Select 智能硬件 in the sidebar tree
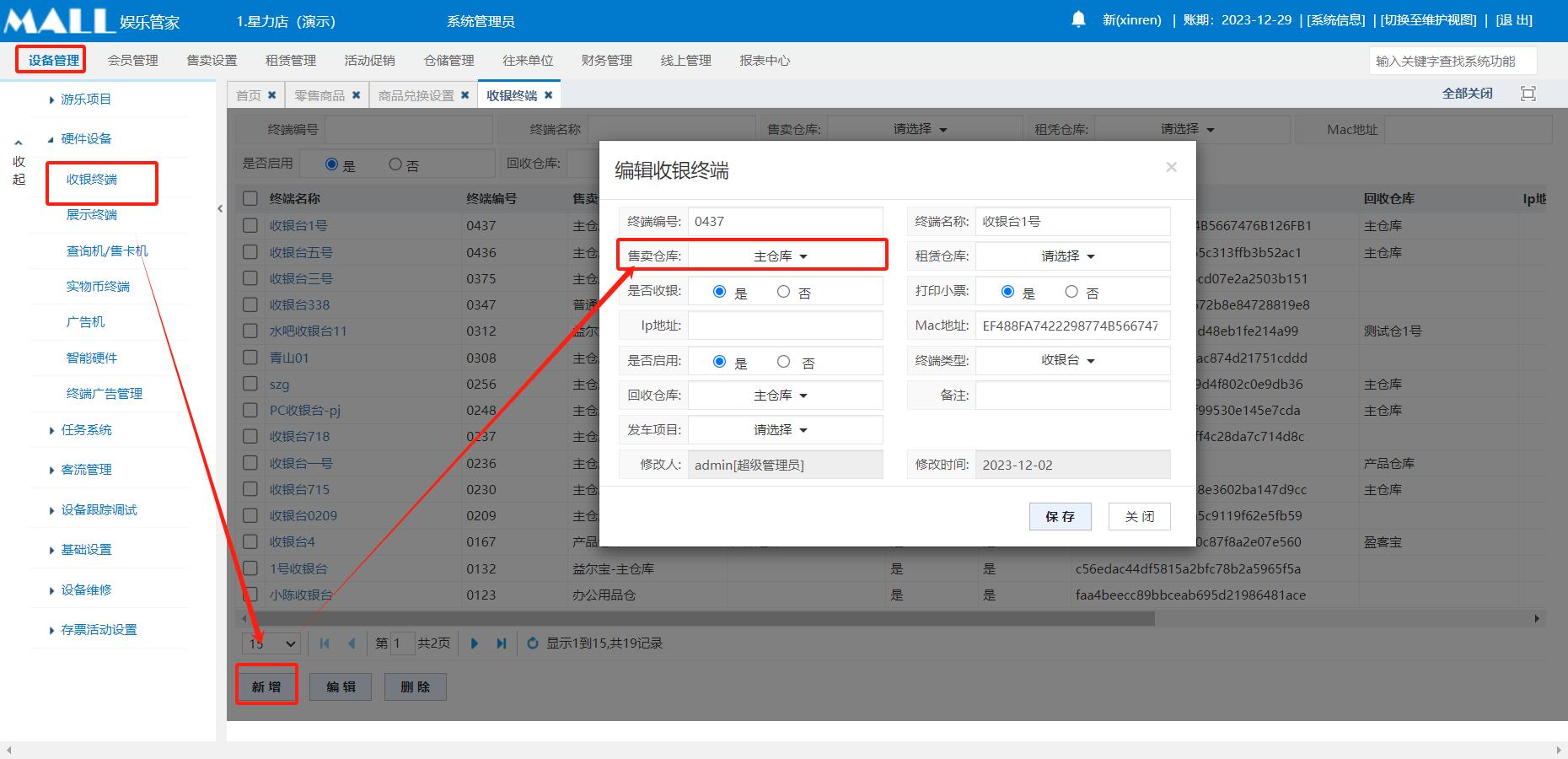 (x=92, y=358)
